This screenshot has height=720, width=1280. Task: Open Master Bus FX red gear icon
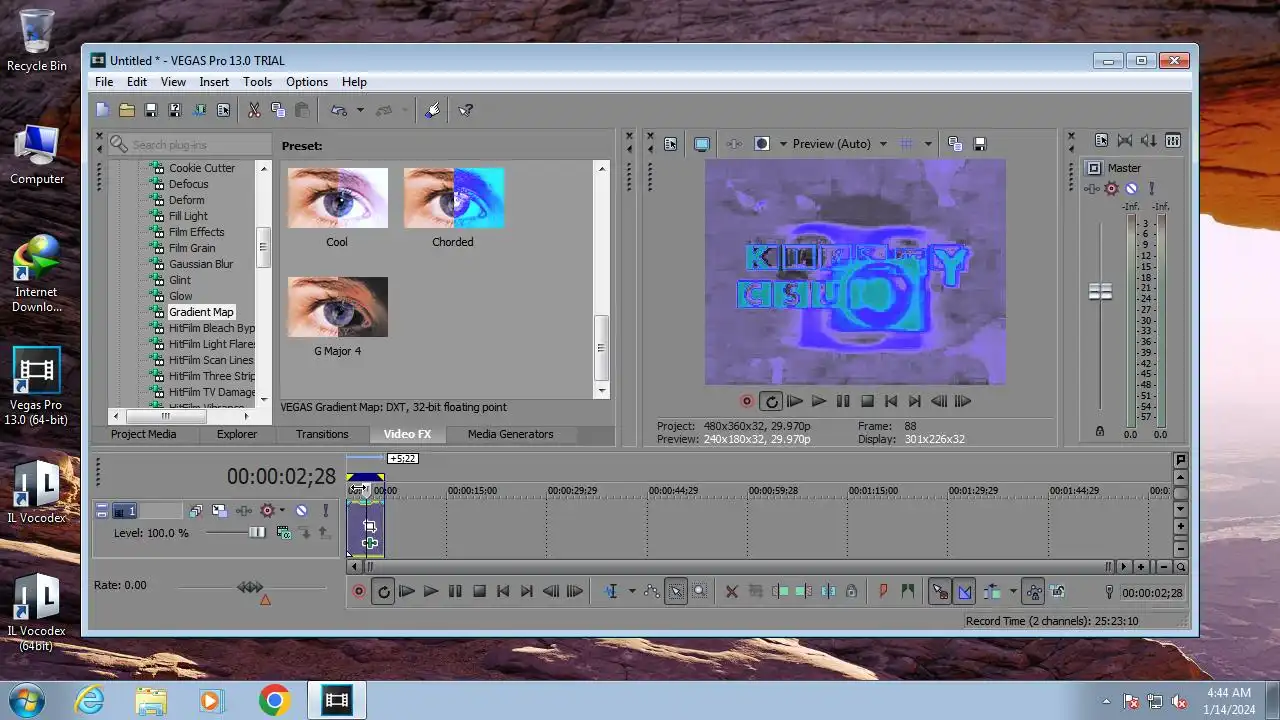[x=1111, y=188]
